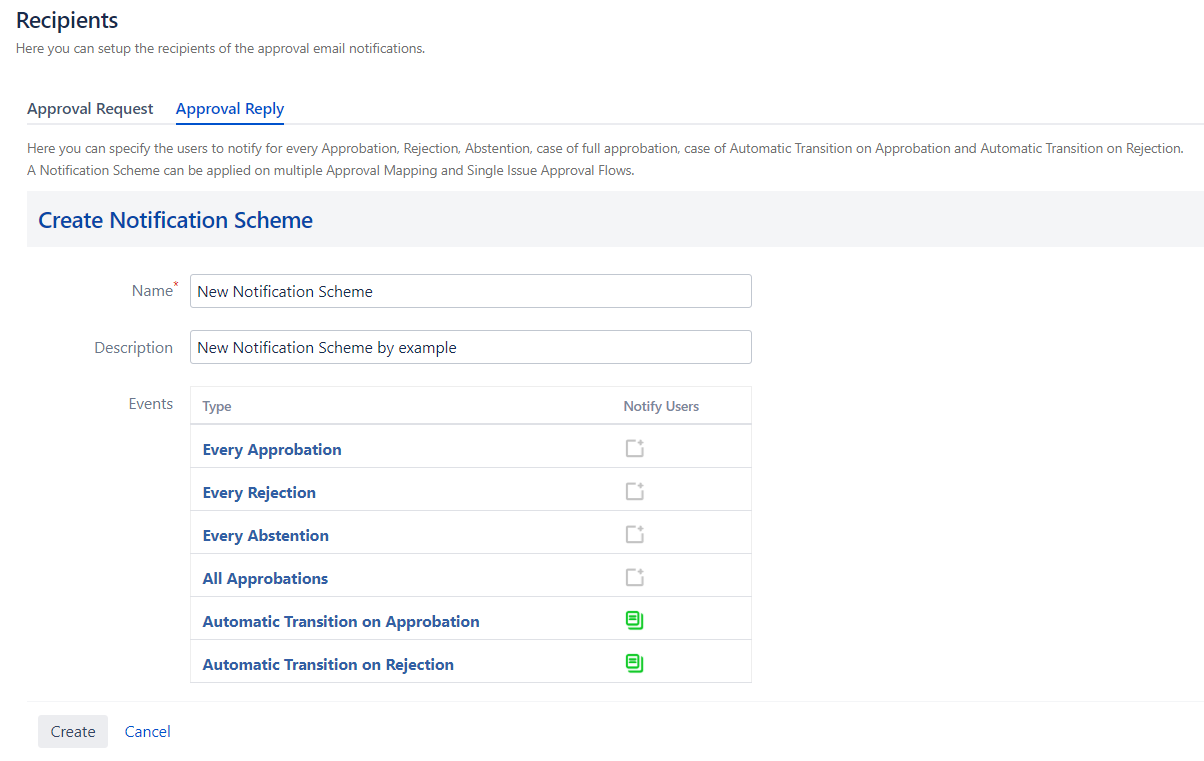Click the notify users icon for Every Approbation
The height and width of the screenshot is (761, 1204).
tap(634, 449)
